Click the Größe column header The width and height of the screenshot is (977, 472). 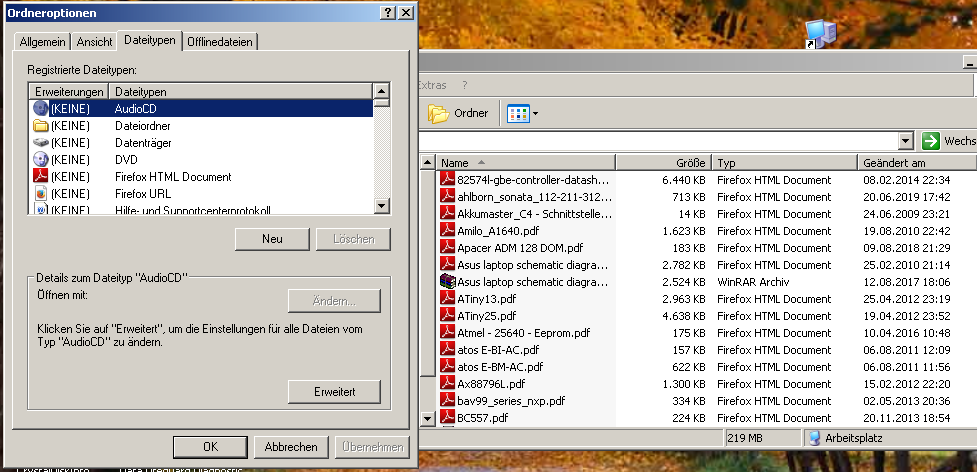point(664,163)
